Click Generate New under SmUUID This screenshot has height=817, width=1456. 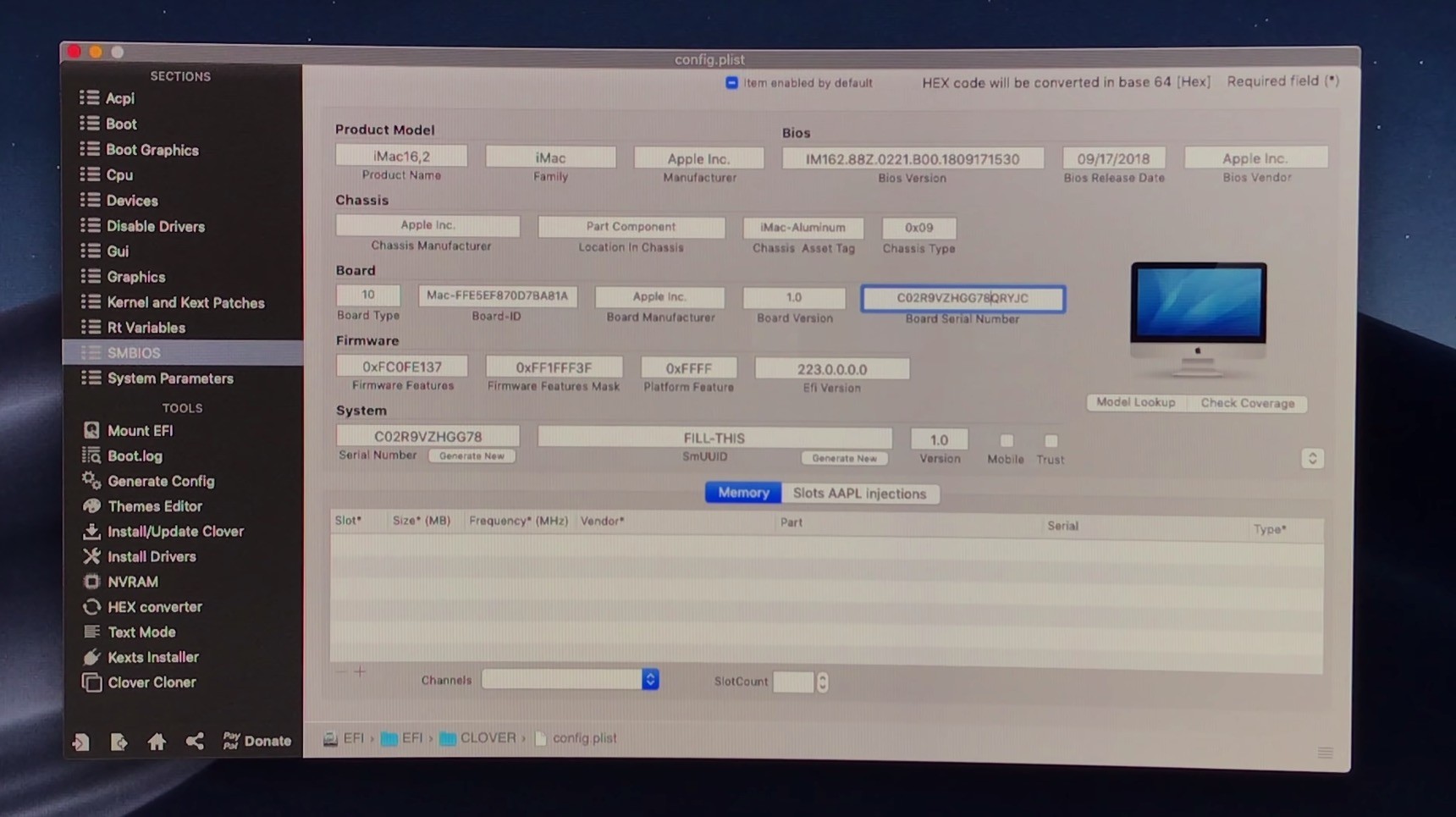[x=844, y=458]
